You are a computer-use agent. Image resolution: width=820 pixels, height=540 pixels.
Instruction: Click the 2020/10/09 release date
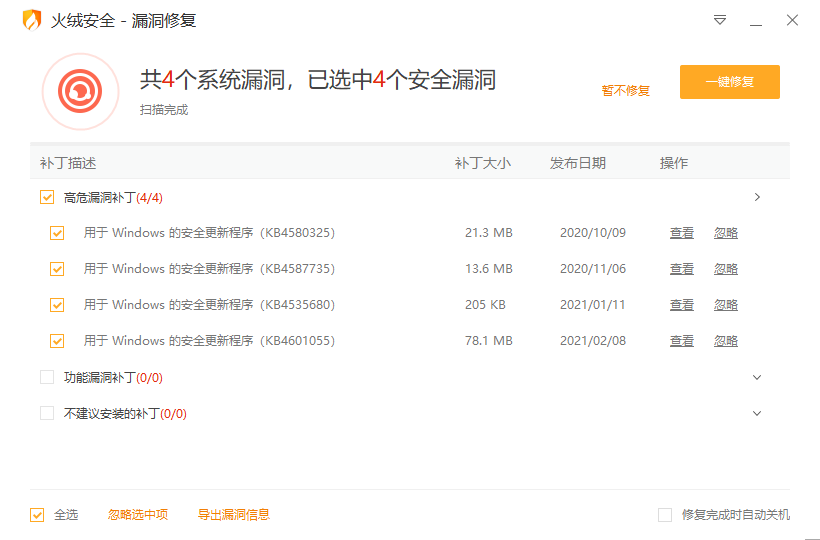coord(593,233)
